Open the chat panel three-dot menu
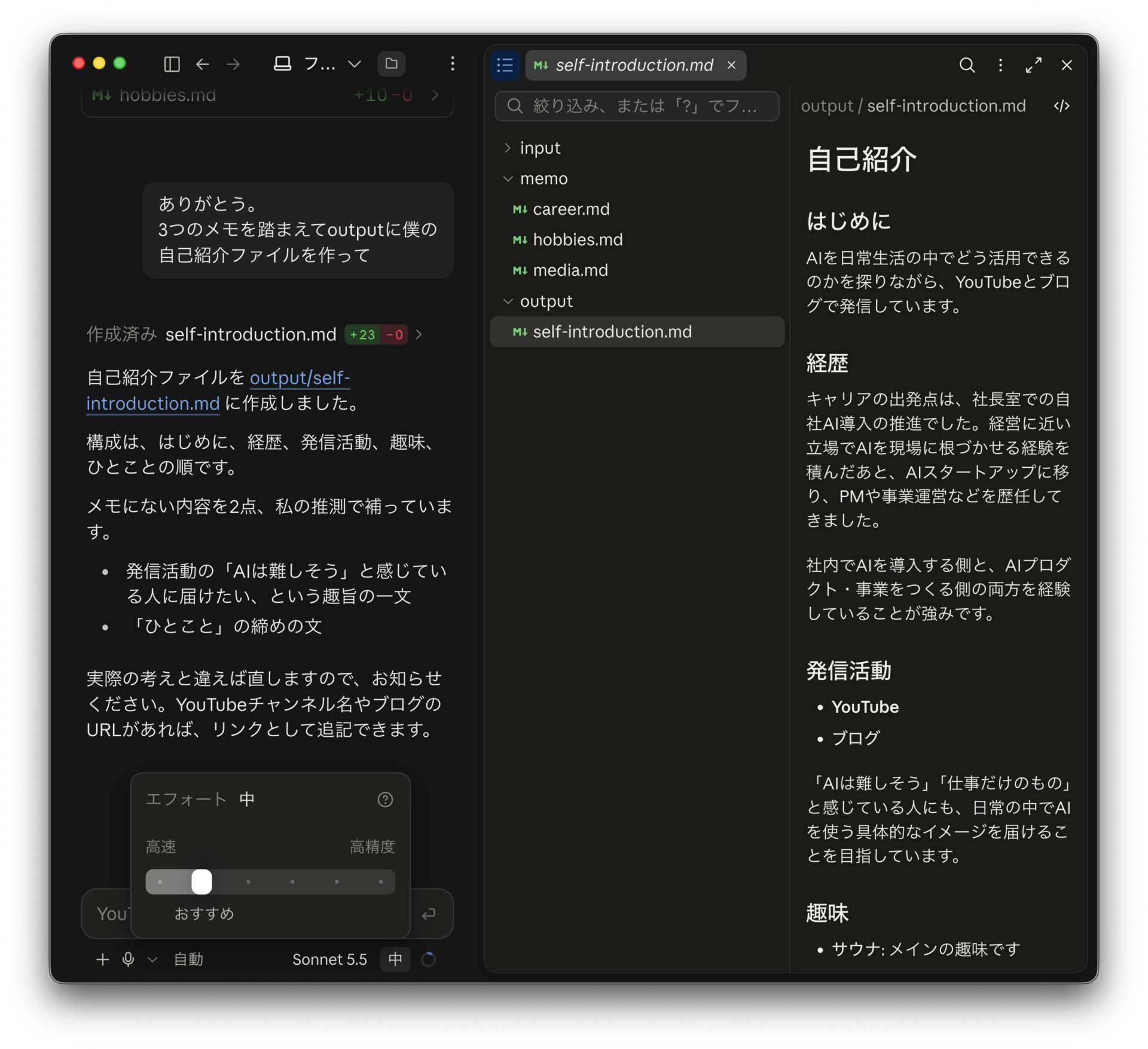The height and width of the screenshot is (1049, 1148). [x=453, y=64]
